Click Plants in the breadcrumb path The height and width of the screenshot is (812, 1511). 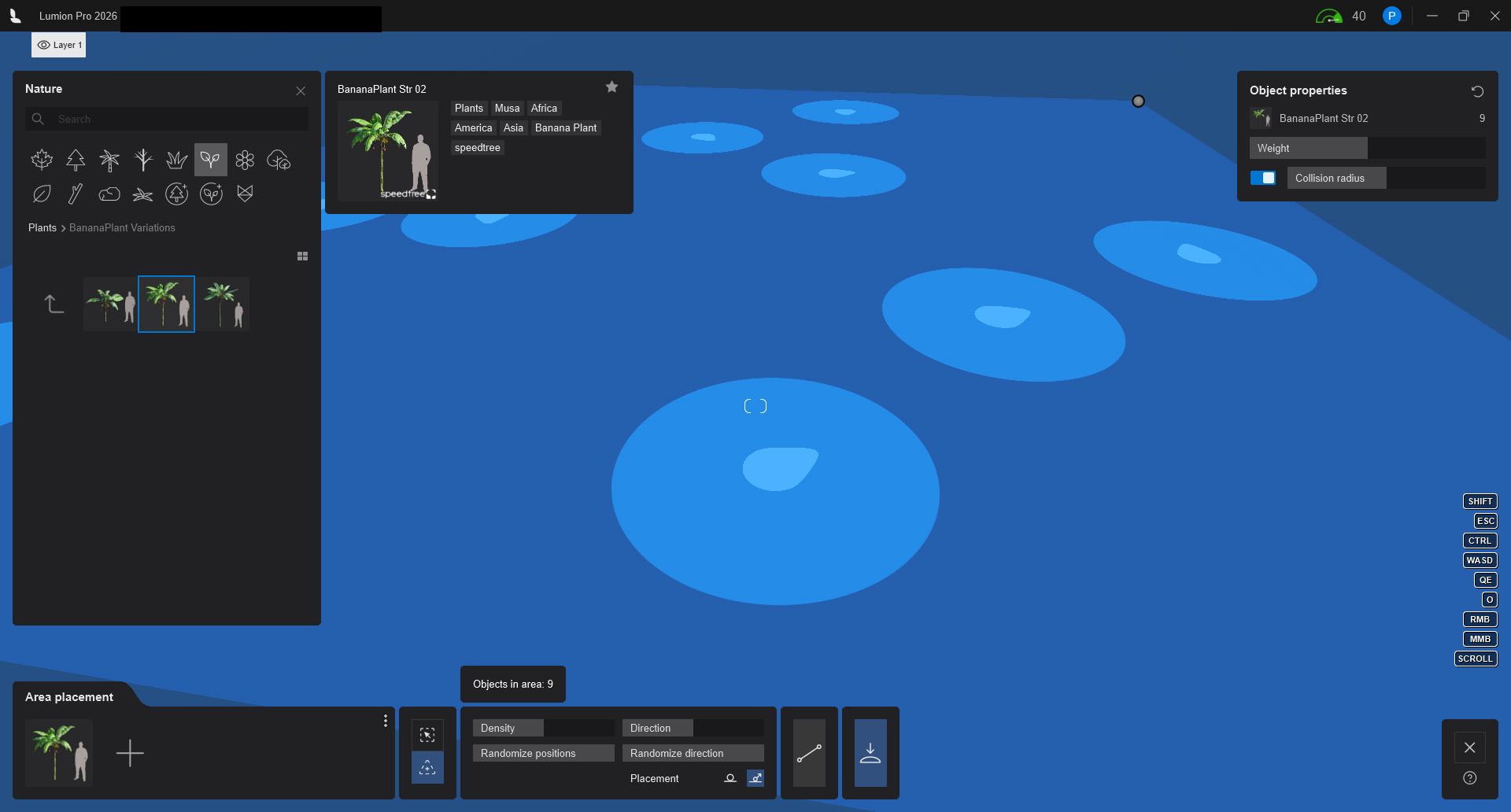click(x=42, y=227)
